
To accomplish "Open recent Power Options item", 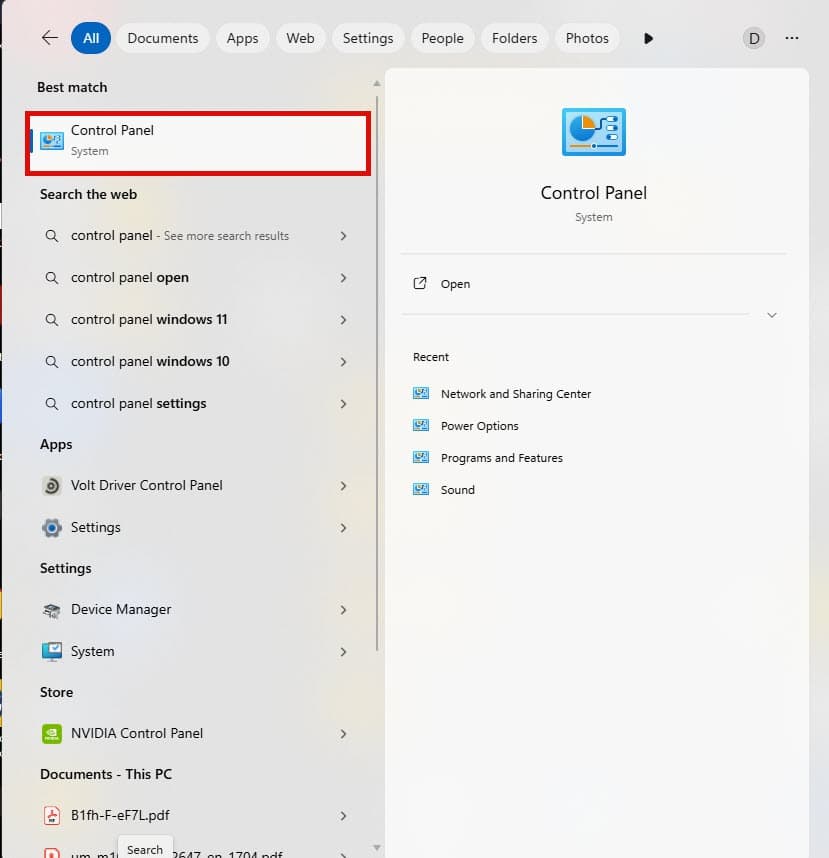I will (x=479, y=426).
